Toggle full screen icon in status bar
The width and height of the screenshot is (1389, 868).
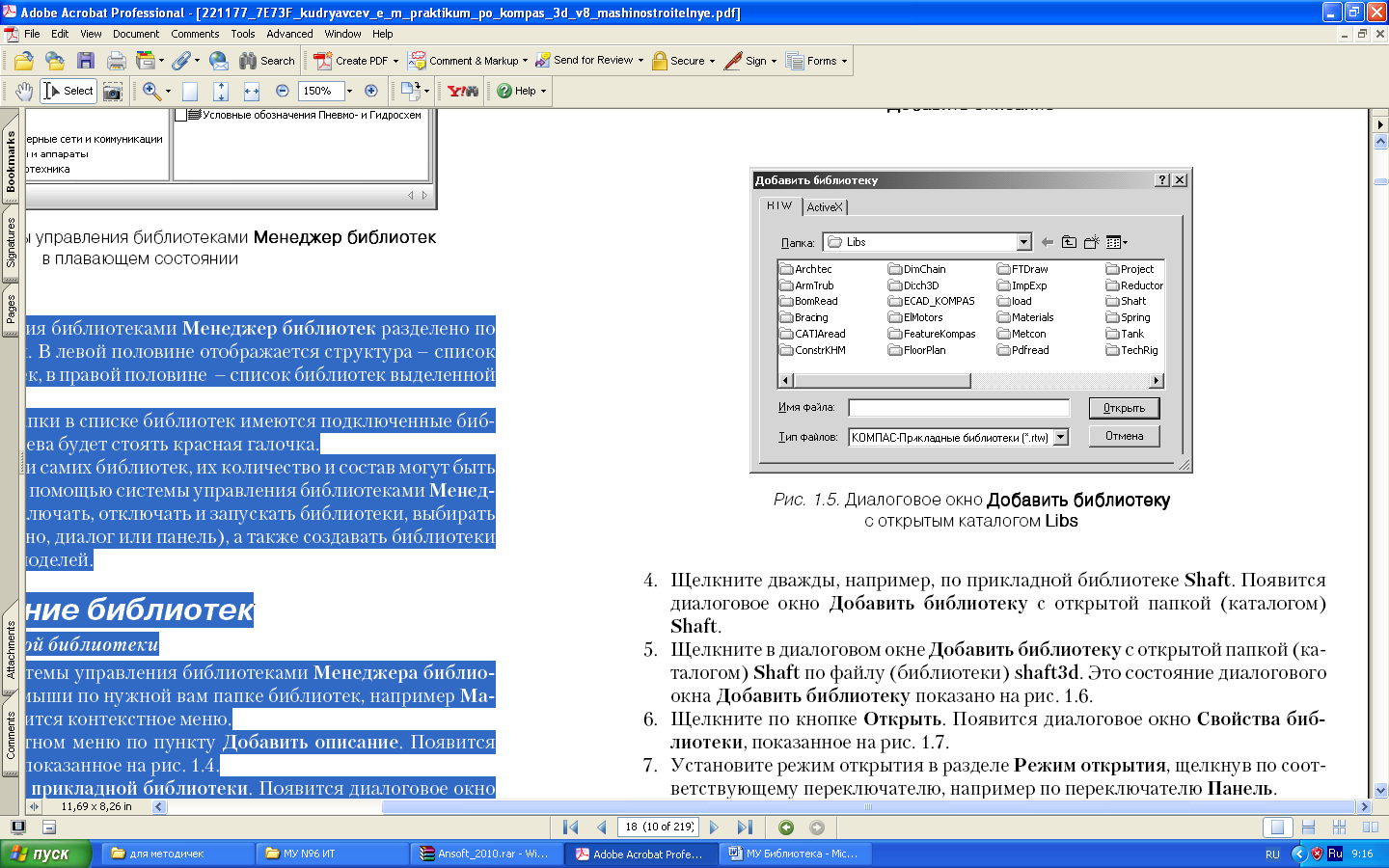point(18,827)
